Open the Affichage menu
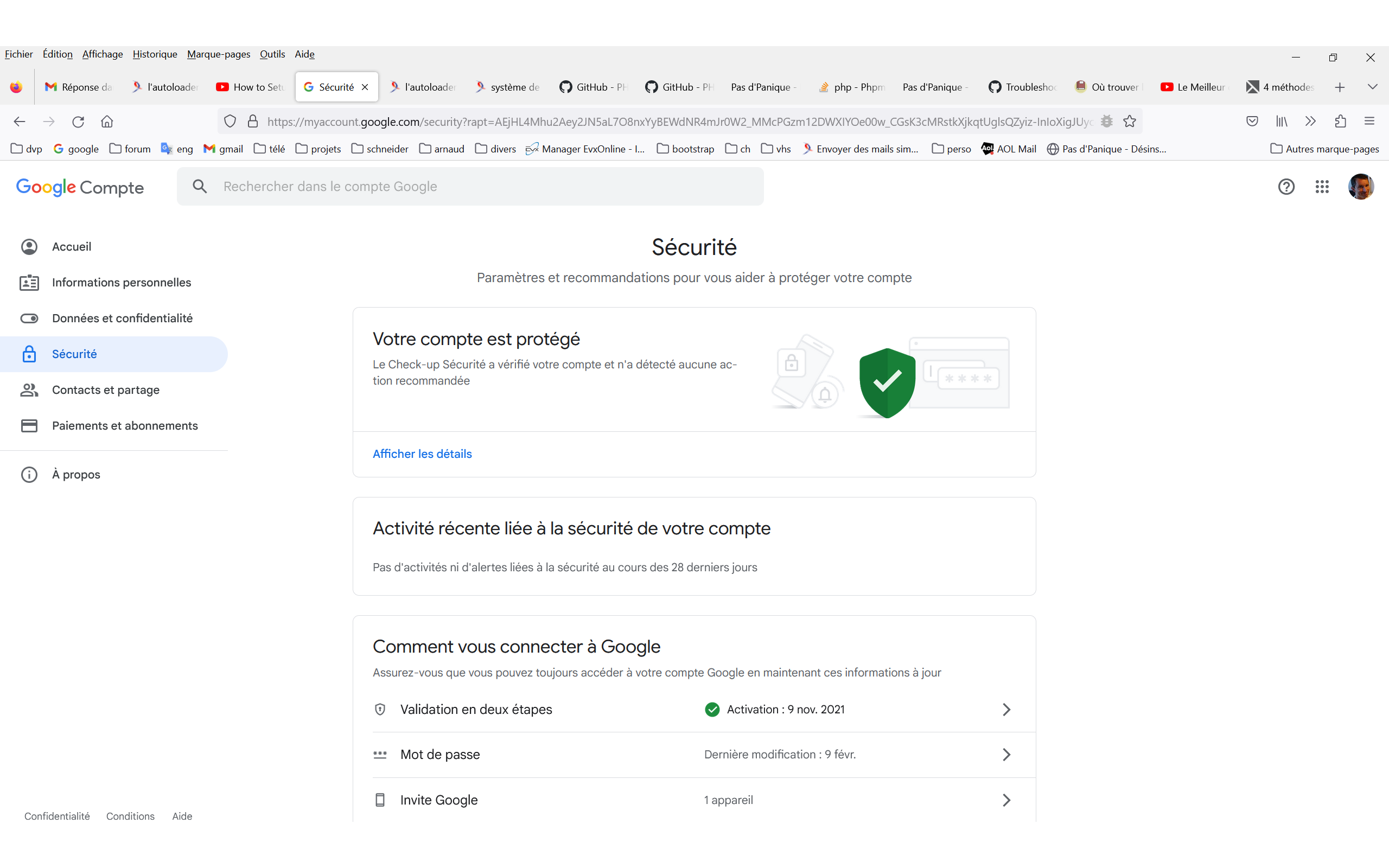 pos(103,55)
